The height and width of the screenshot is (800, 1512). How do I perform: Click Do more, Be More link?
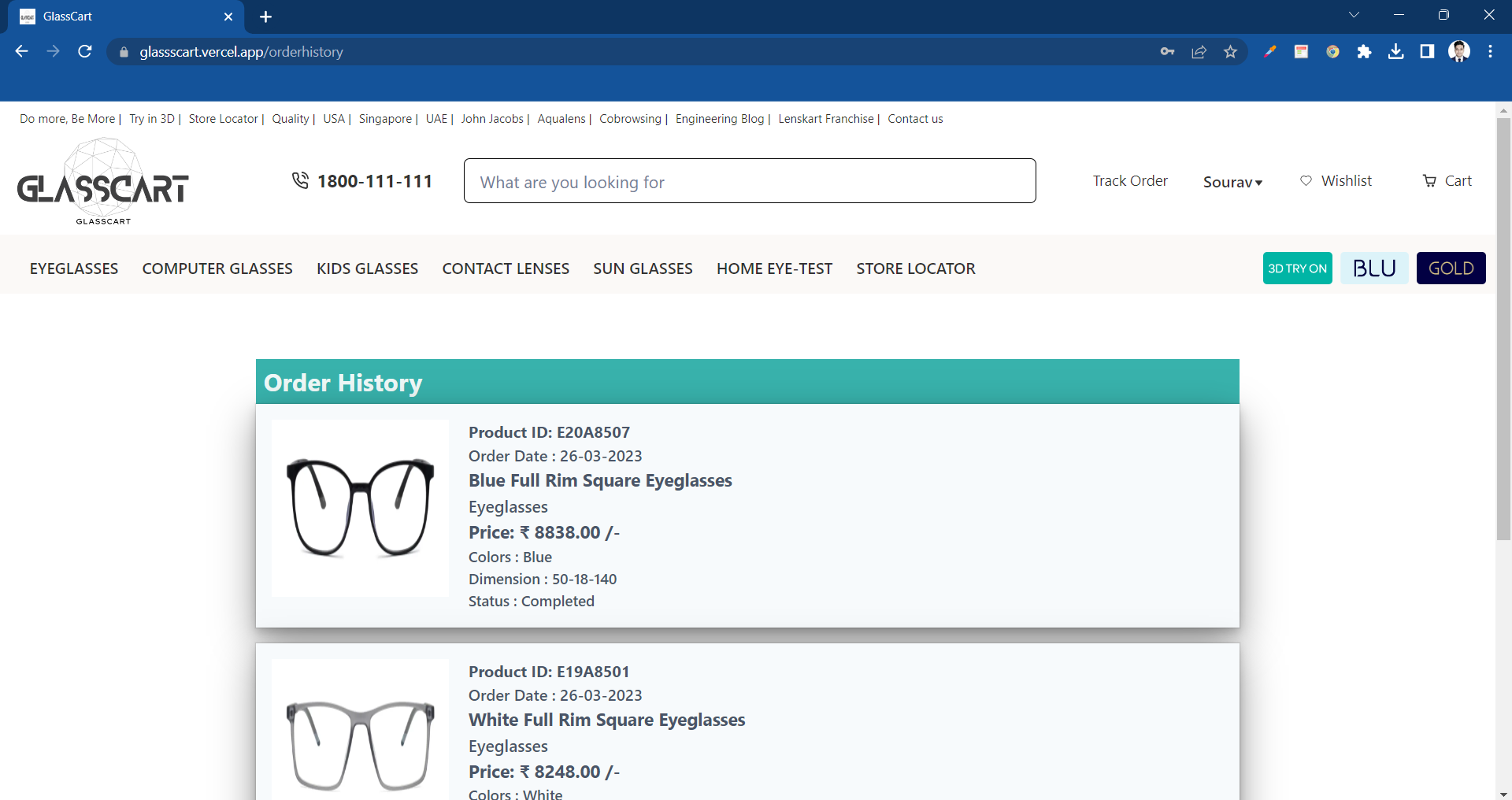point(67,119)
